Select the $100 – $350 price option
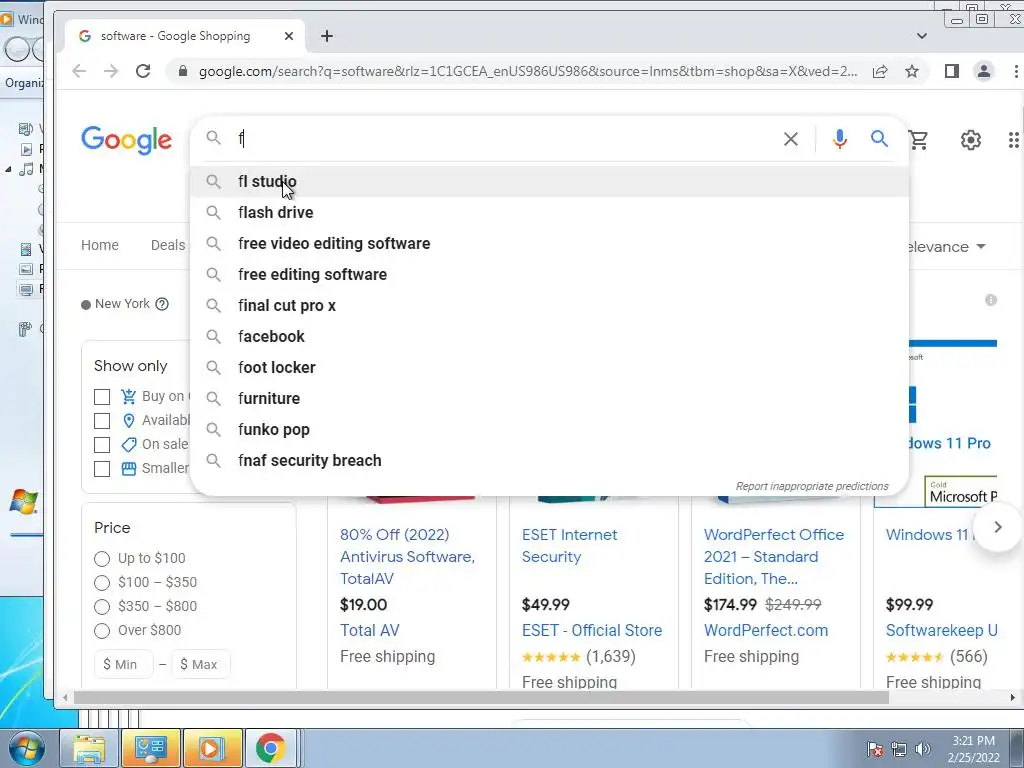The image size is (1024, 768). 102,583
